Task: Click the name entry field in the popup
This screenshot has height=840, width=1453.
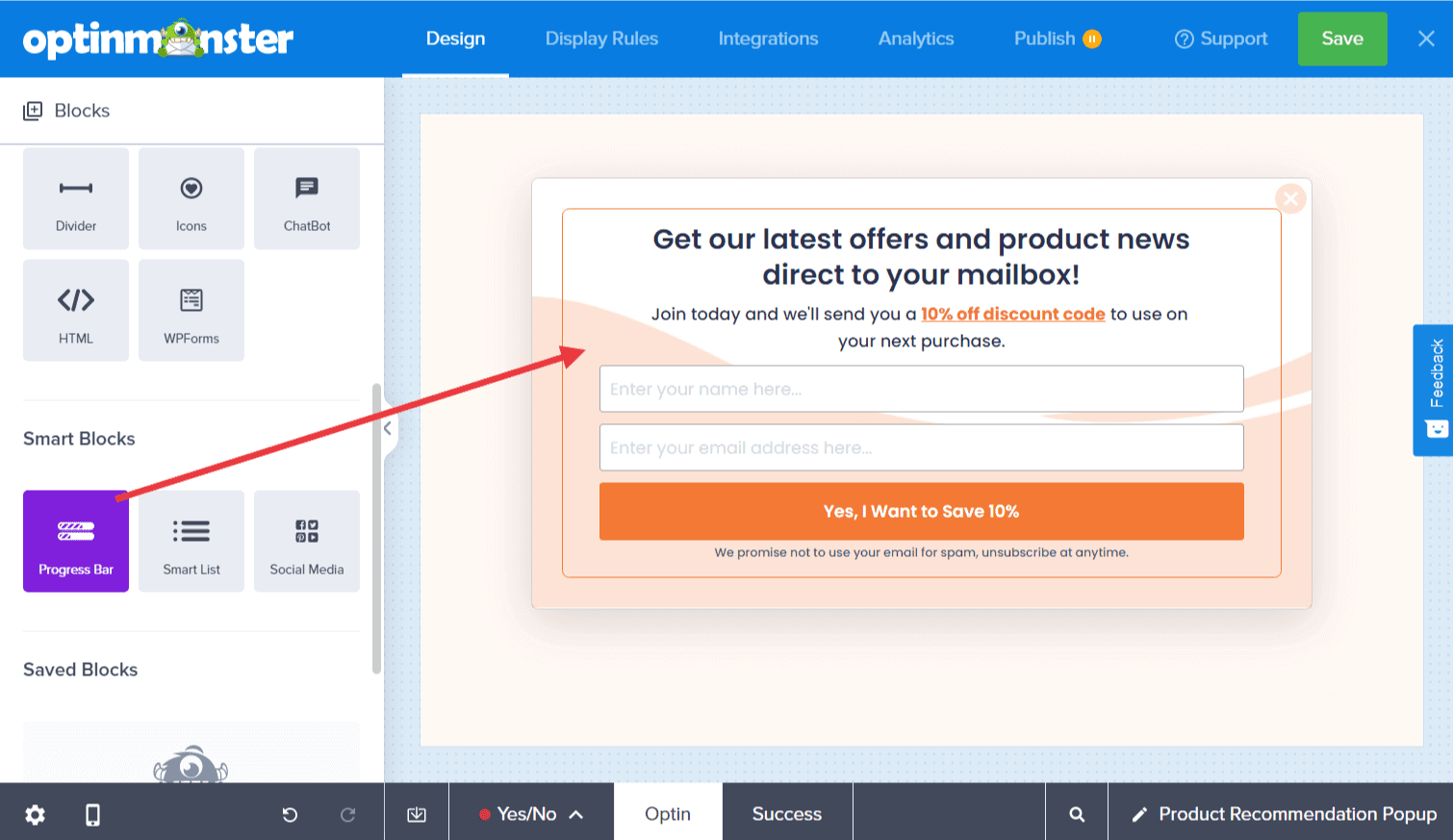Action: pyautogui.click(x=921, y=389)
